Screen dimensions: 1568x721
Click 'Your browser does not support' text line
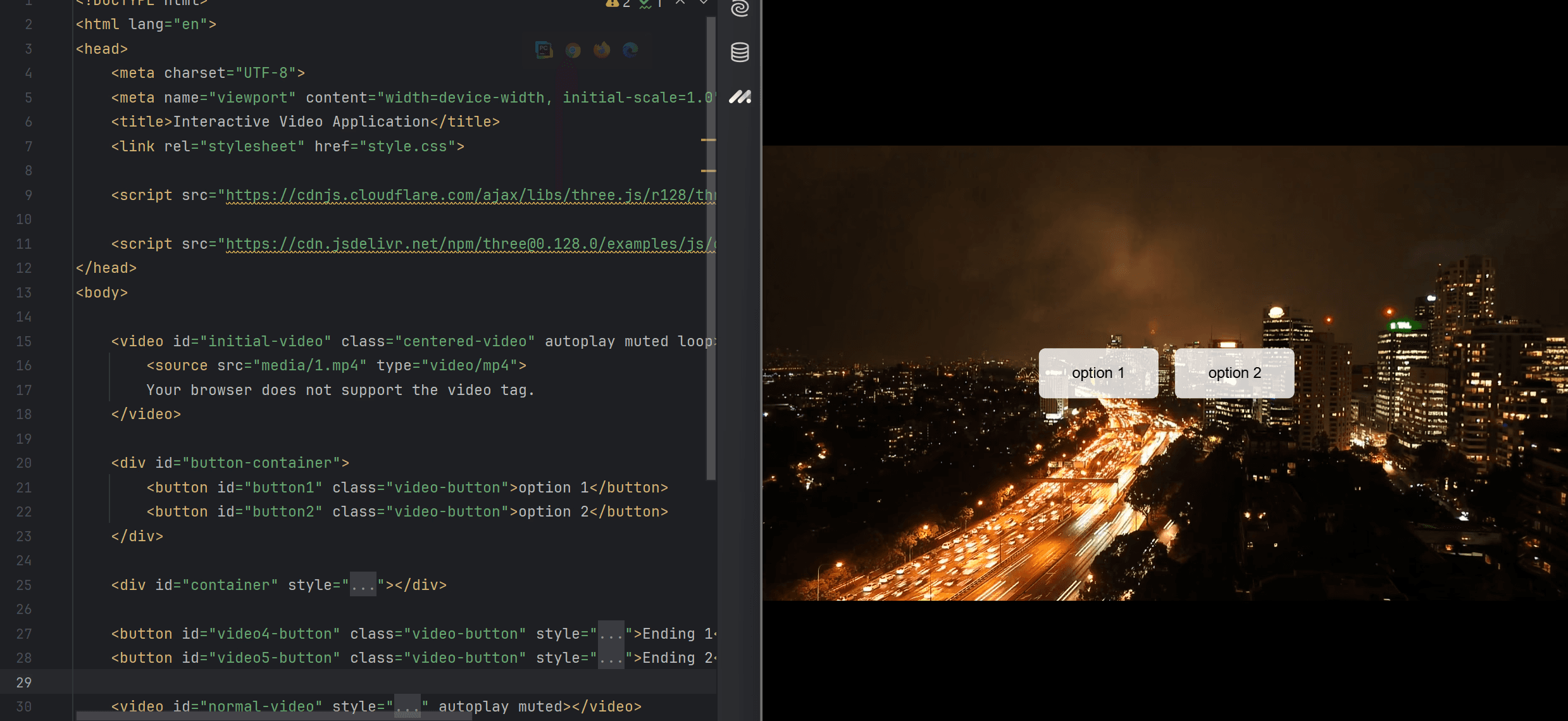[340, 391]
